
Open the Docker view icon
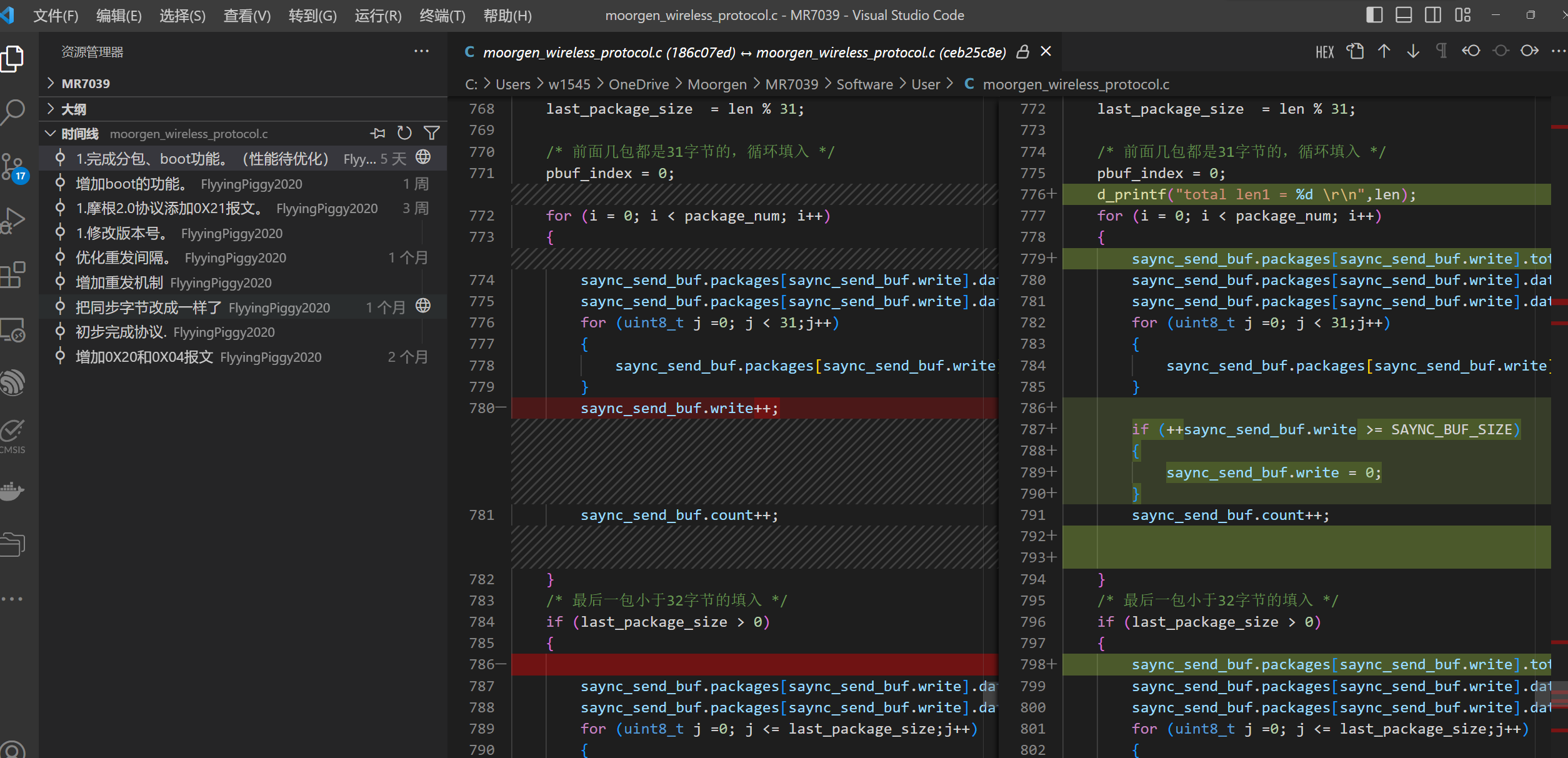pos(12,491)
